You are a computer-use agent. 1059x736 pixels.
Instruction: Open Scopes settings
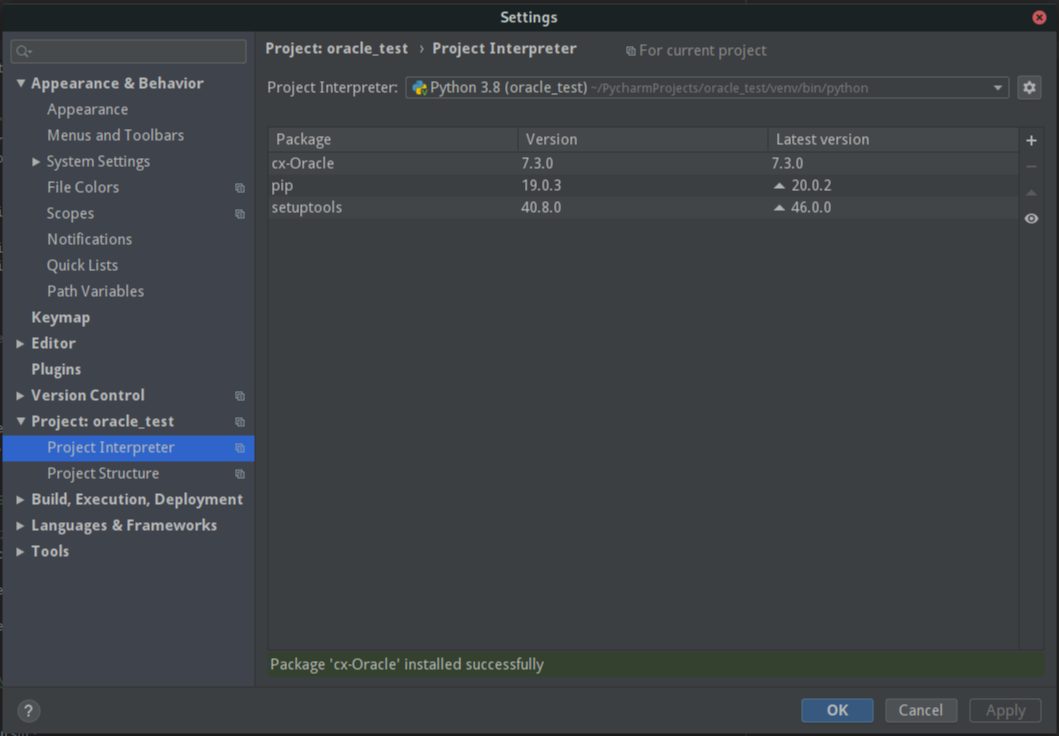click(70, 213)
